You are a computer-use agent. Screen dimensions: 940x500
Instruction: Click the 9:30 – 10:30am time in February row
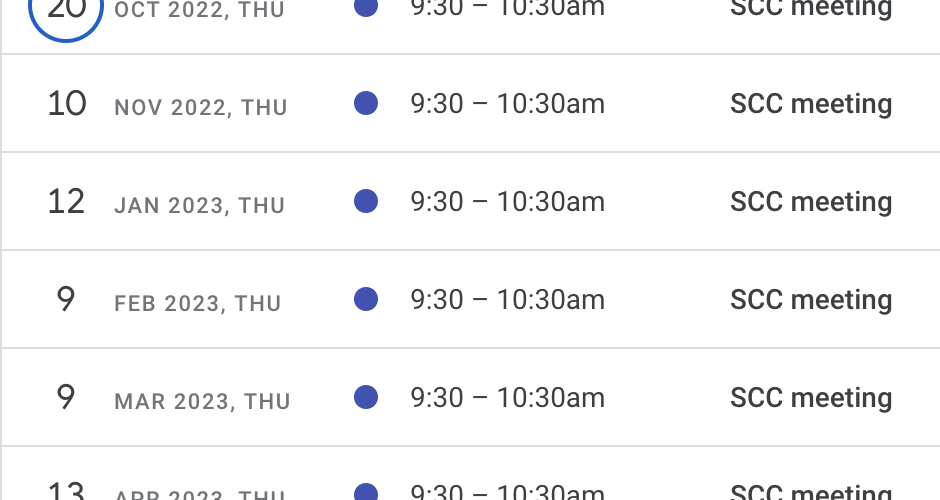pos(507,299)
